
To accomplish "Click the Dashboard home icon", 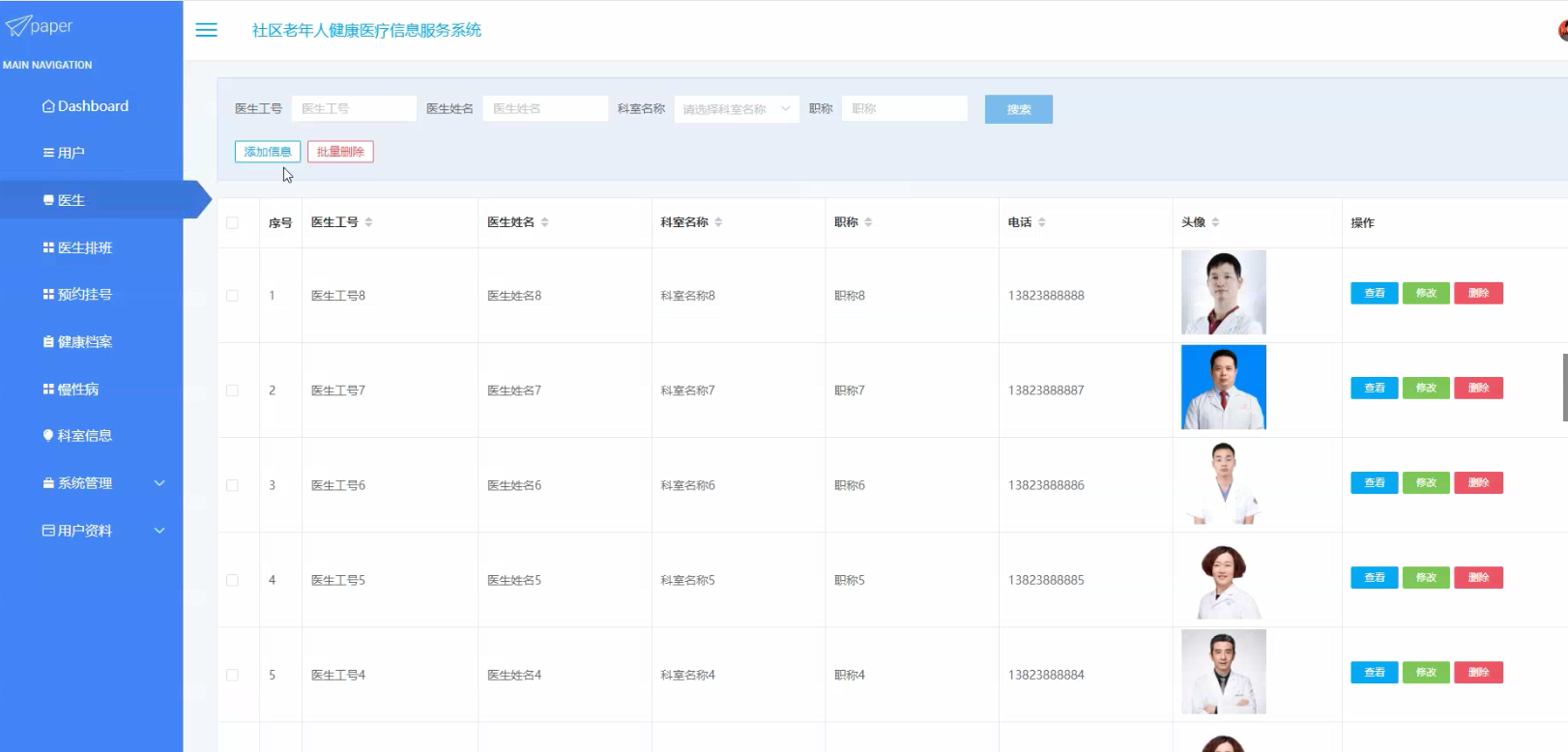I will click(48, 106).
